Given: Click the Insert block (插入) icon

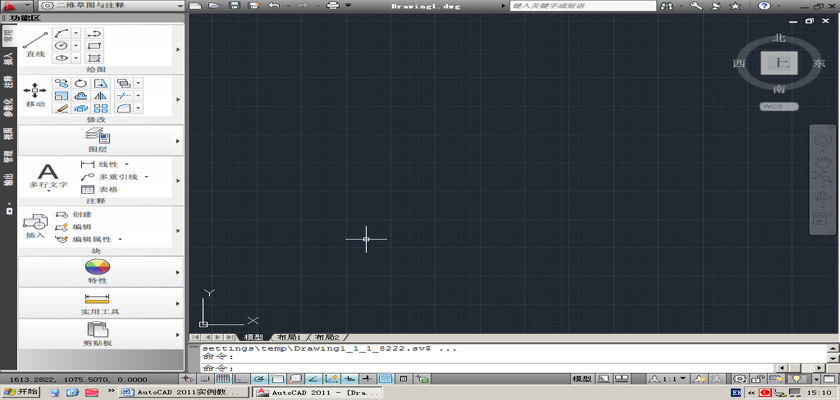Looking at the screenshot, I should coord(35,227).
